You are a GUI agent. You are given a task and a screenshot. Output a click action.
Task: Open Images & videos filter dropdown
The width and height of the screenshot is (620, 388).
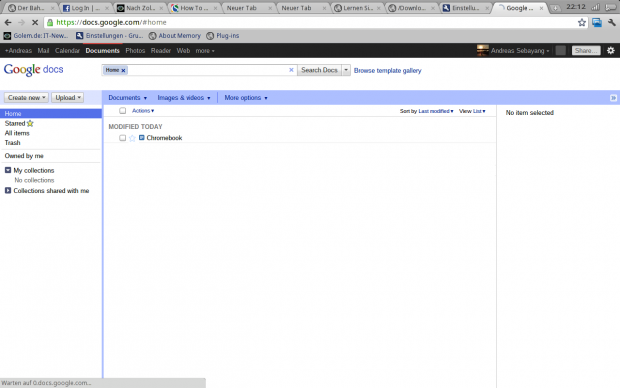pos(184,98)
